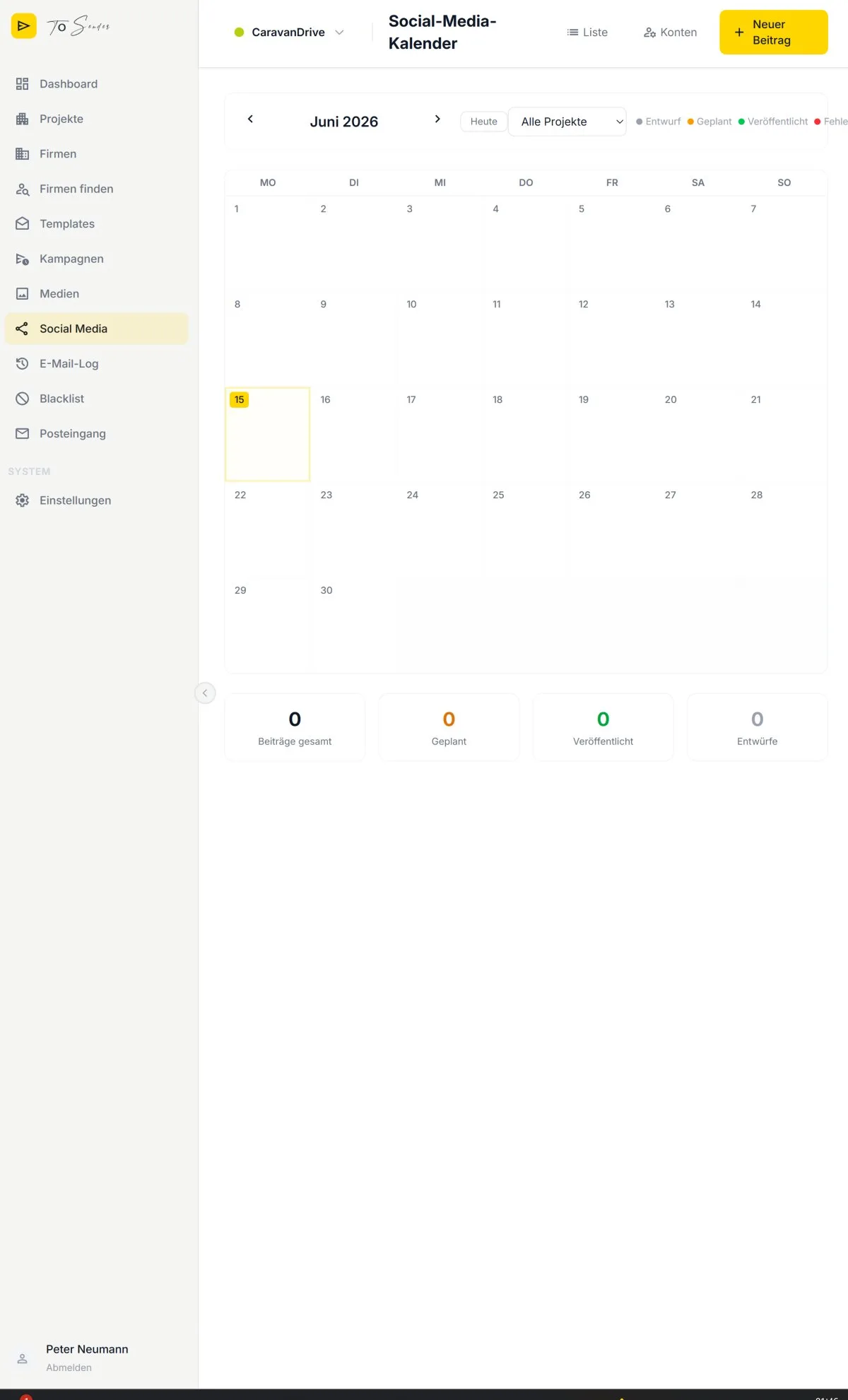Image resolution: width=848 pixels, height=1400 pixels.
Task: Click the gray Entwurf legend dot
Action: pos(640,122)
